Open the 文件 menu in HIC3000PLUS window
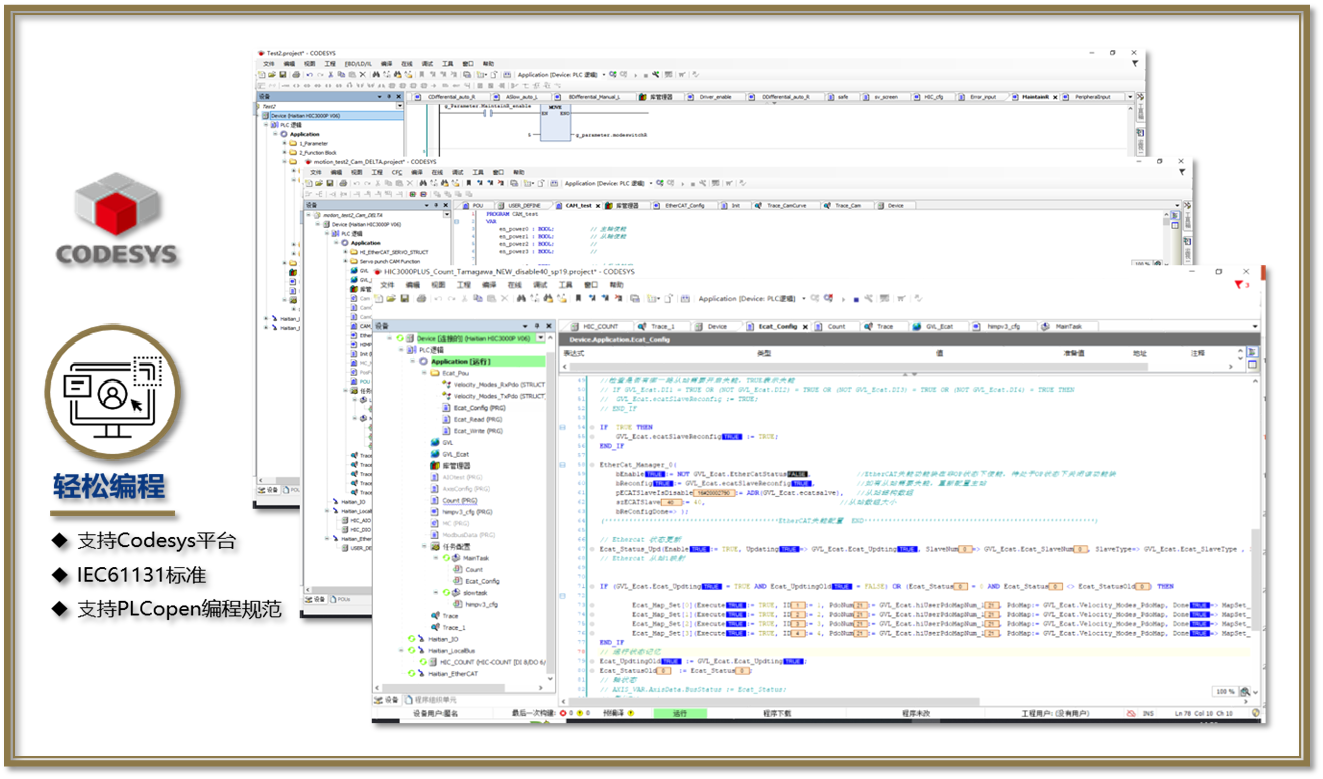 [x=387, y=285]
